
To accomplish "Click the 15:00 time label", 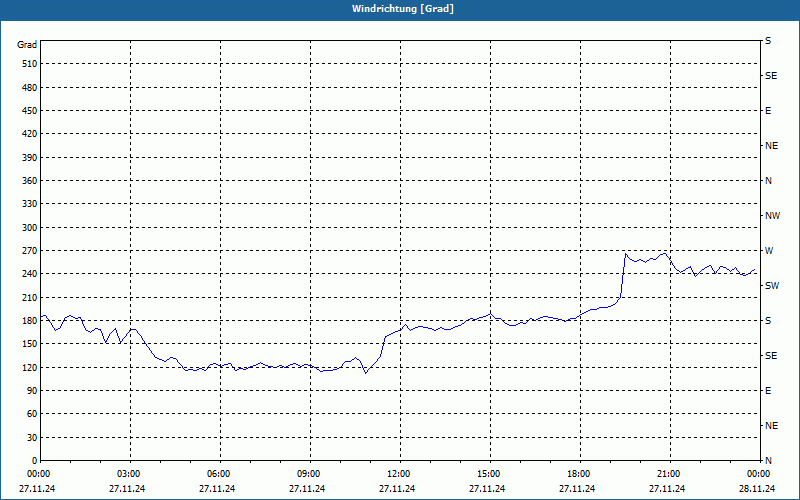I will click(490, 474).
